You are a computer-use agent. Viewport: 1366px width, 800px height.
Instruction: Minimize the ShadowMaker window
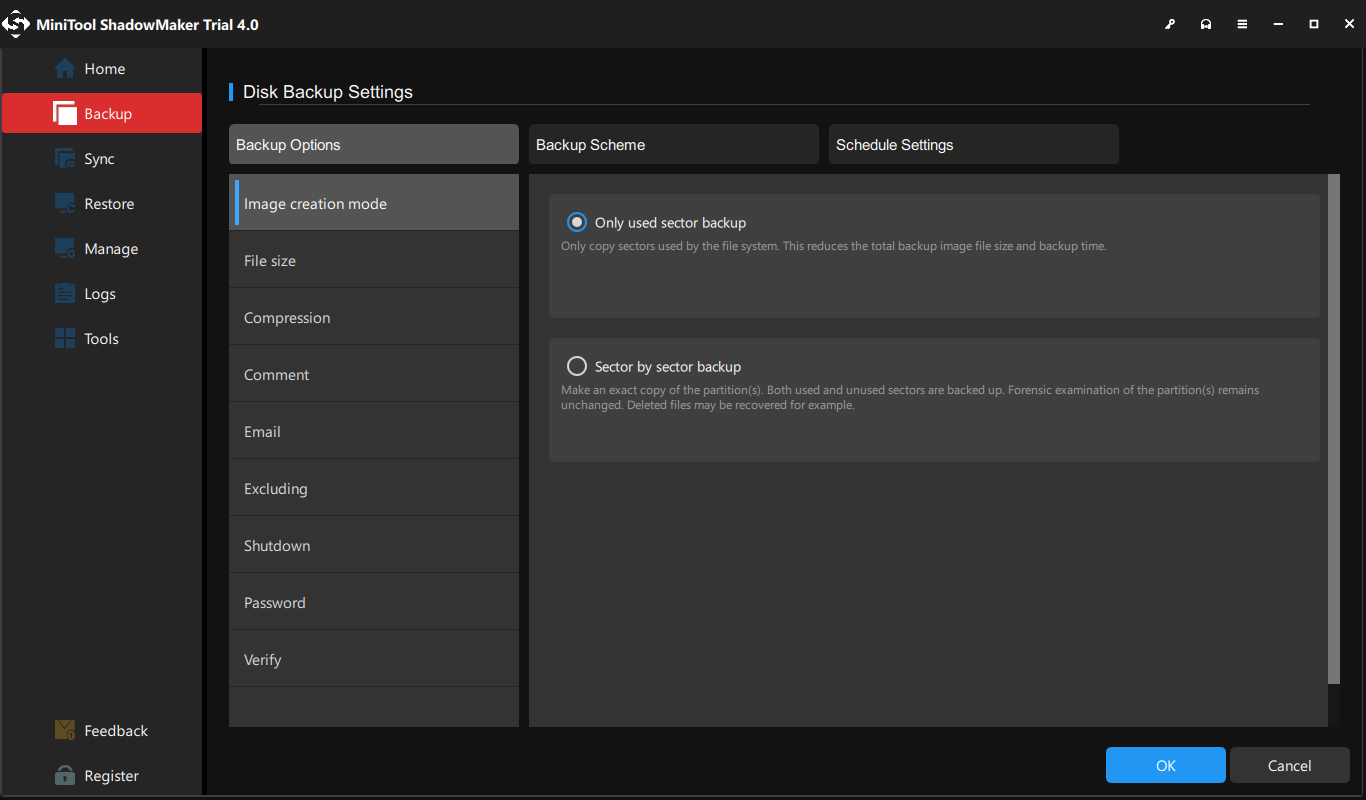click(x=1278, y=25)
